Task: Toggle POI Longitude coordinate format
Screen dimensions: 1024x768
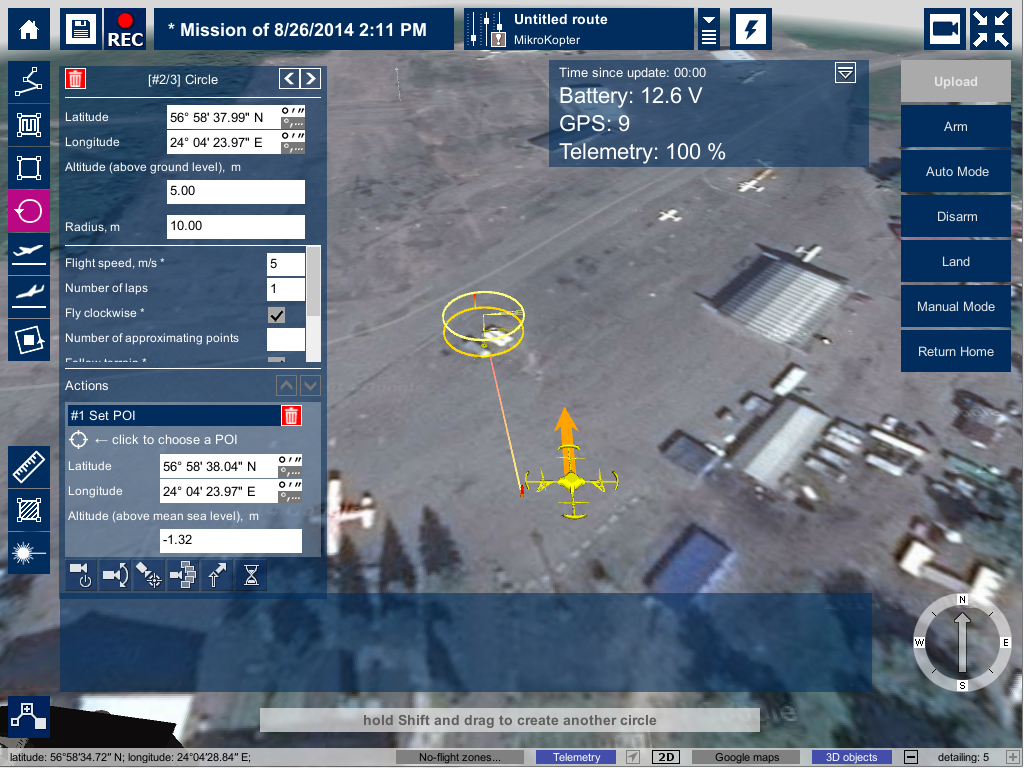Action: (x=290, y=491)
